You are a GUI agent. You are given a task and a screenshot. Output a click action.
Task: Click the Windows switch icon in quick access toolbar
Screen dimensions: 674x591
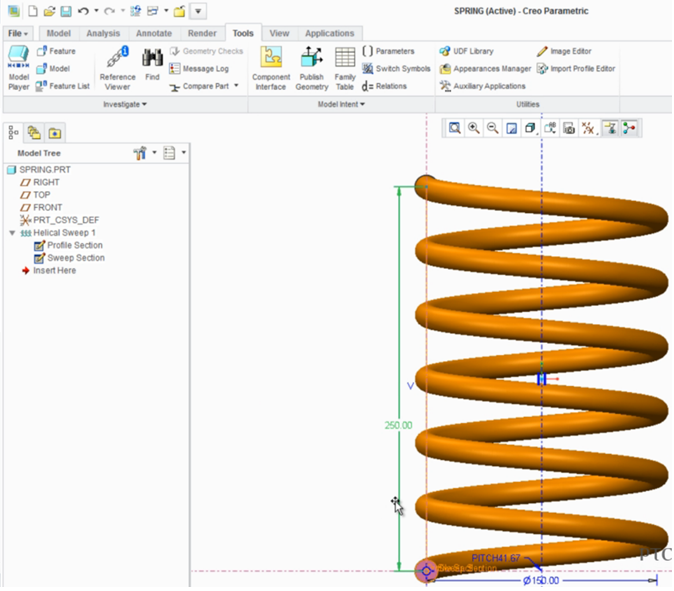[153, 11]
